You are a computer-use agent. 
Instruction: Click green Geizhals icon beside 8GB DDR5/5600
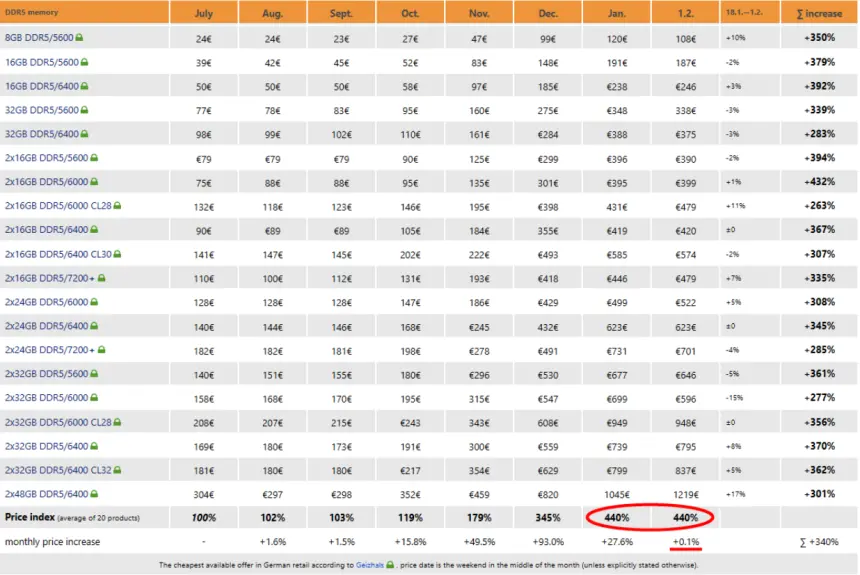[80, 38]
